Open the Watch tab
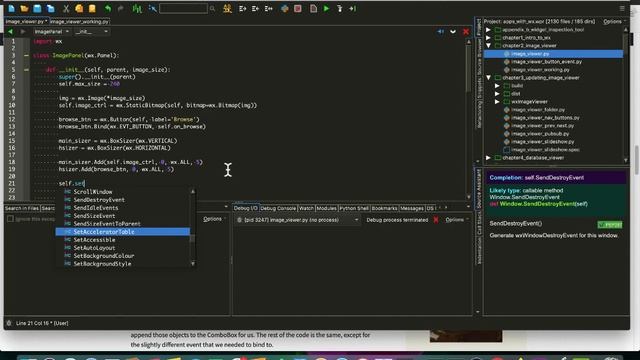 tap(306, 208)
